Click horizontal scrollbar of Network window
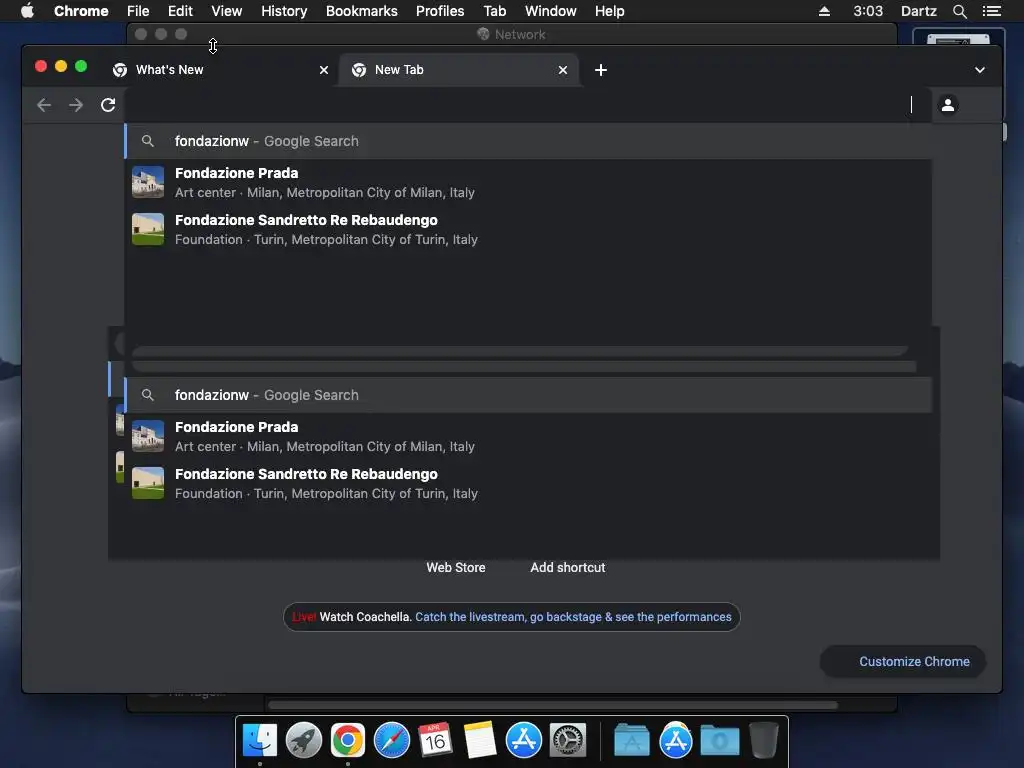The height and width of the screenshot is (768, 1024). point(552,705)
